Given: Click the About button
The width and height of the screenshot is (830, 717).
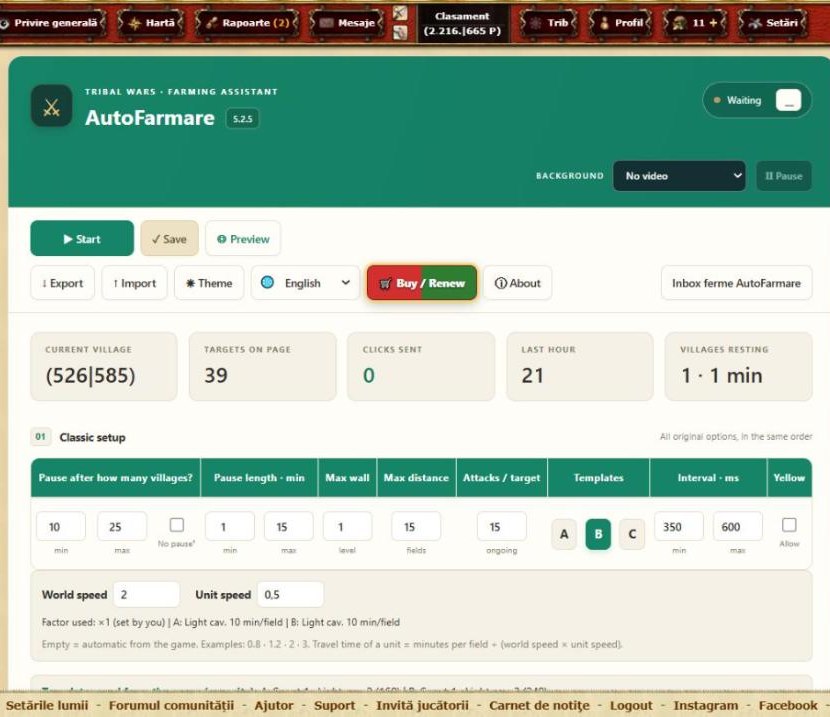Looking at the screenshot, I should coord(518,283).
